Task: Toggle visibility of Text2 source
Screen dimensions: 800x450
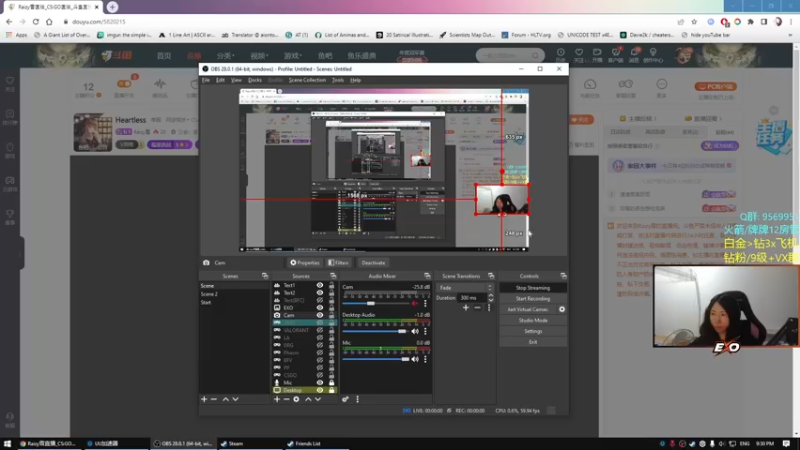Action: pyautogui.click(x=320, y=293)
